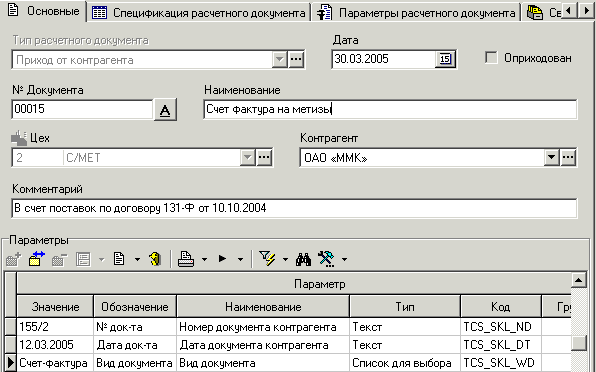The height and width of the screenshot is (372, 596).
Task: Toggle the Оприходован checkbox
Action: click(x=491, y=58)
